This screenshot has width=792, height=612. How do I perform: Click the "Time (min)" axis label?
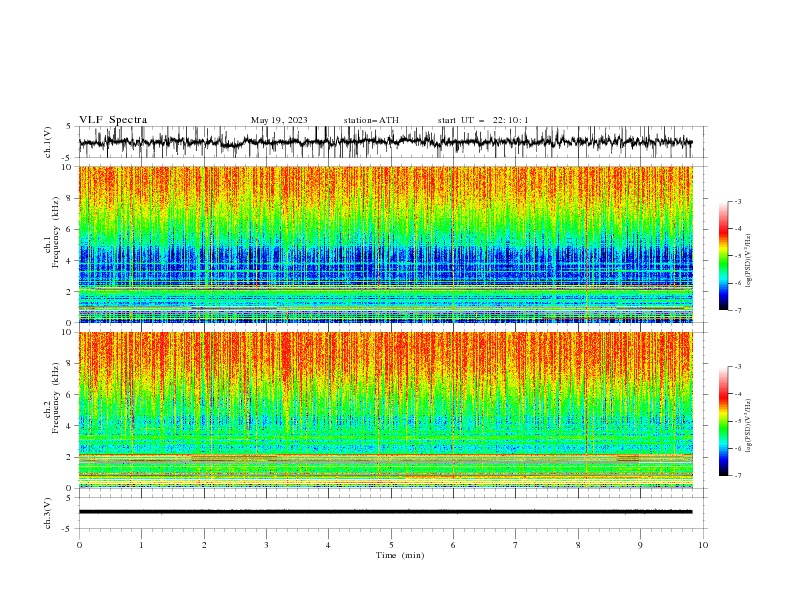(x=400, y=555)
